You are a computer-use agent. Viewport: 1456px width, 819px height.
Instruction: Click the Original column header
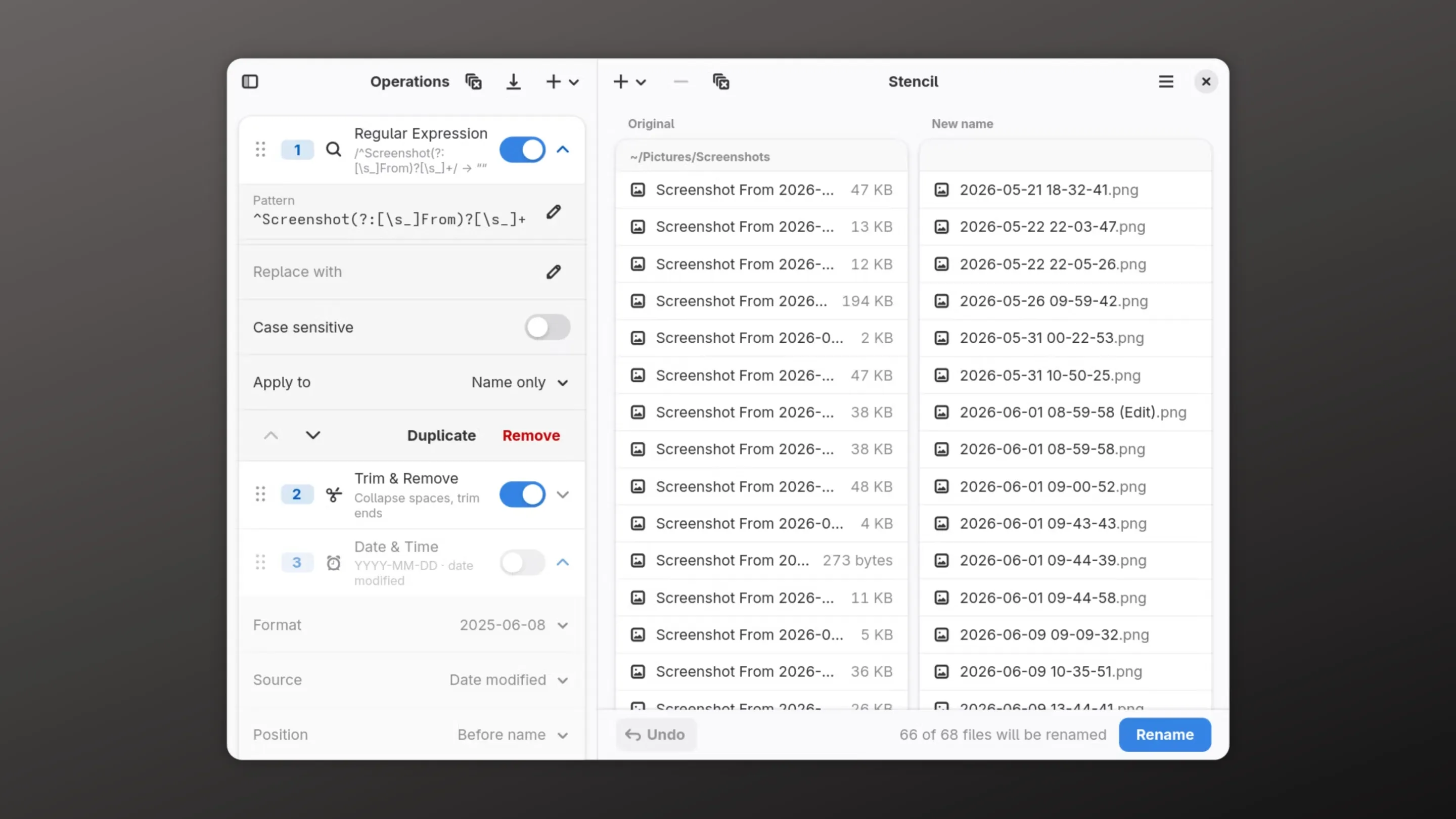[651, 124]
